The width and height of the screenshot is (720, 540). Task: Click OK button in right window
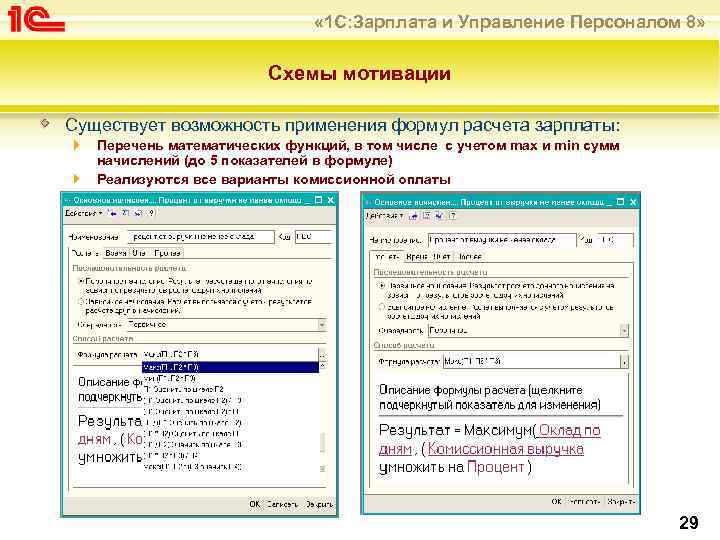coord(557,501)
